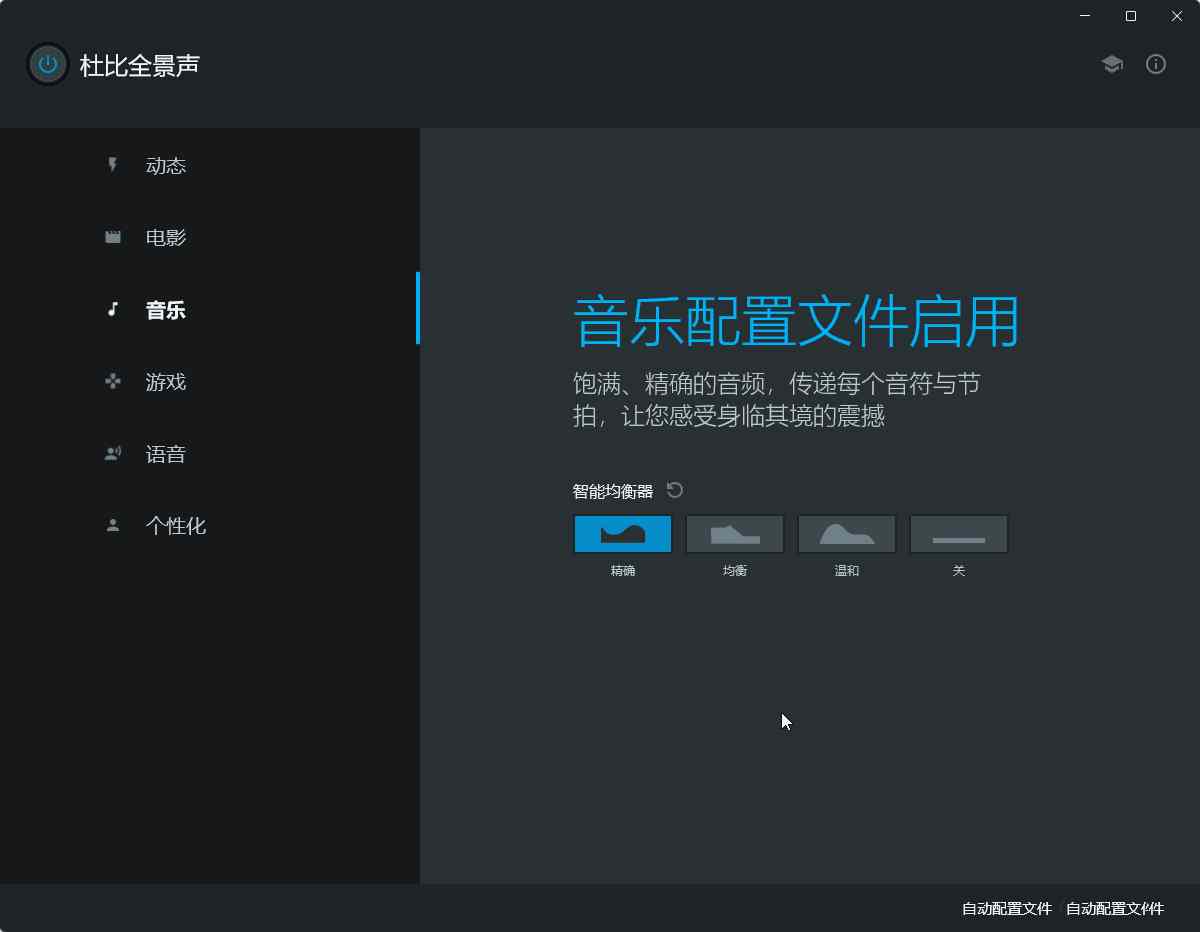Screen dimensions: 1200x932
Task: Reset the 智能均衡器 with the revert icon
Action: coord(674,490)
